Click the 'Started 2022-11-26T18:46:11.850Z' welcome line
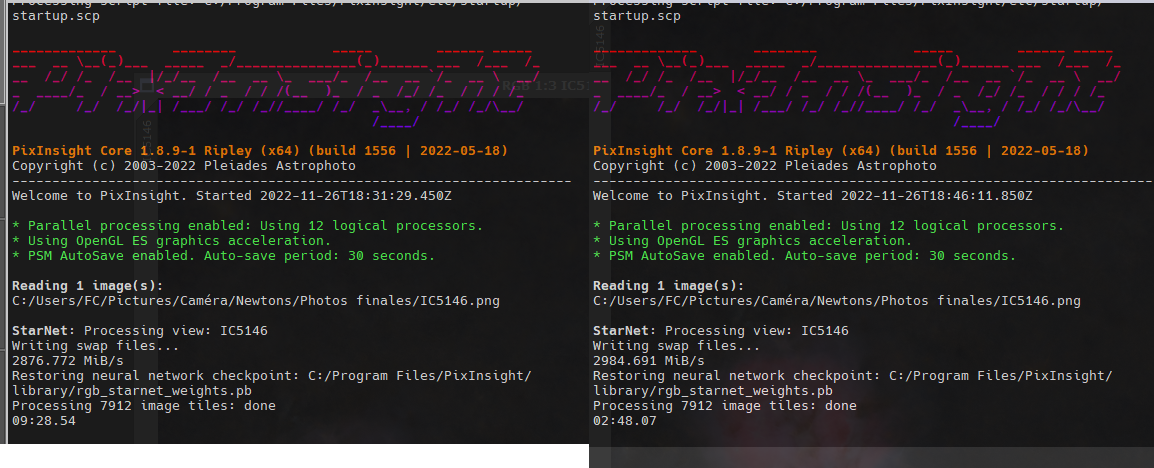Screen dimensions: 1154x468 pos(813,196)
